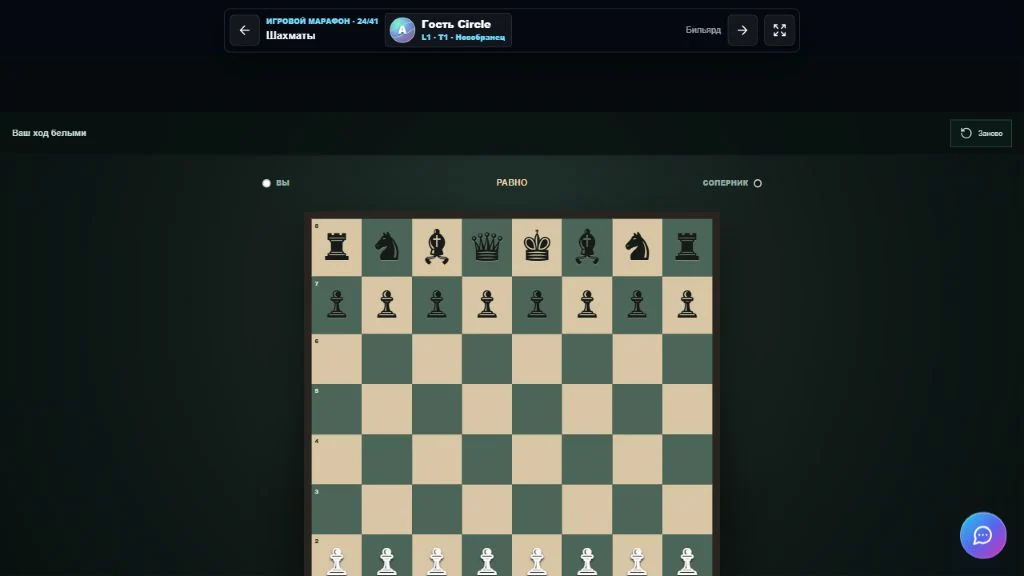Select the white pawn on b2
This screenshot has height=576, width=1024.
click(x=387, y=556)
